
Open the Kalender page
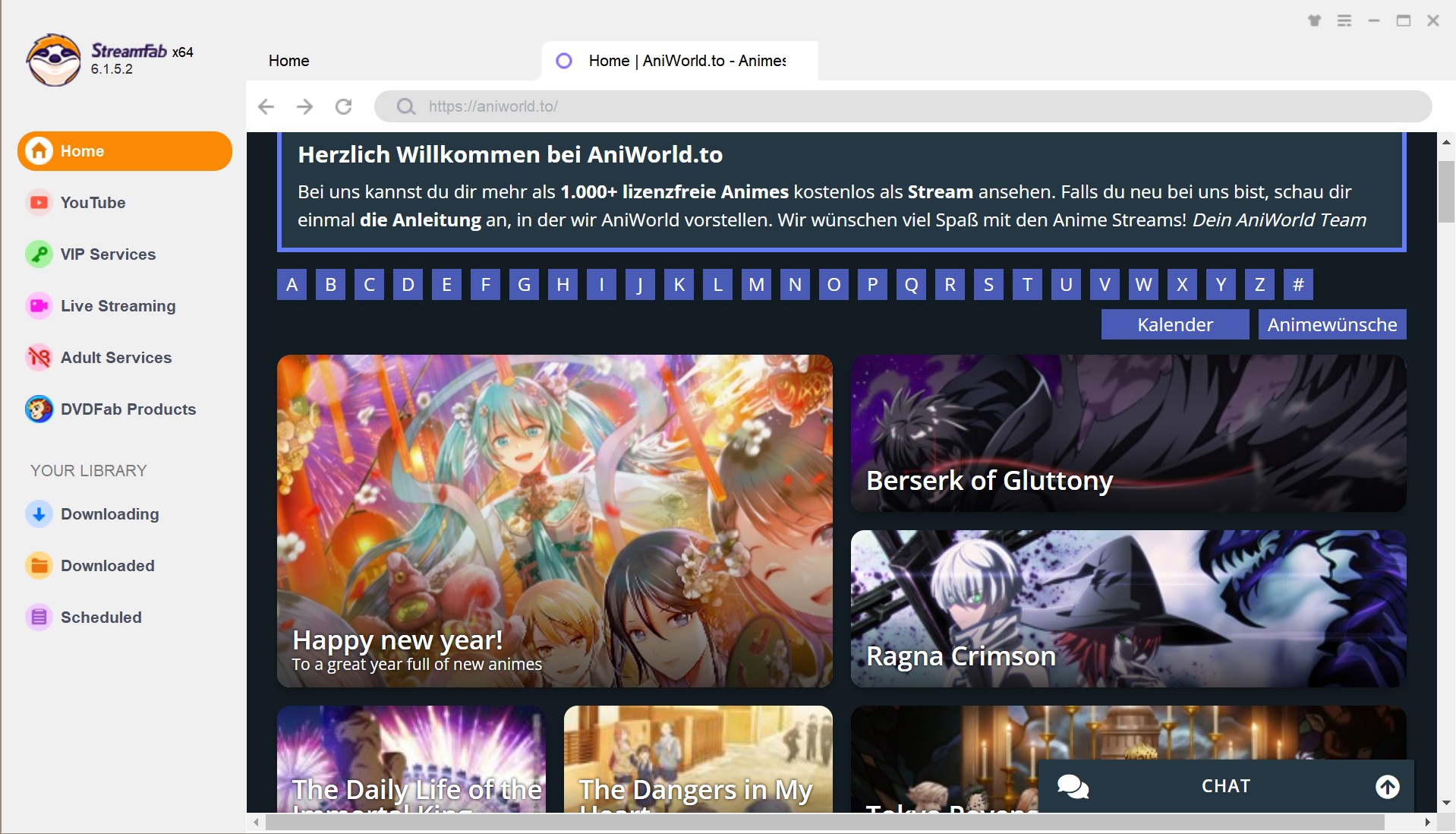click(1175, 324)
